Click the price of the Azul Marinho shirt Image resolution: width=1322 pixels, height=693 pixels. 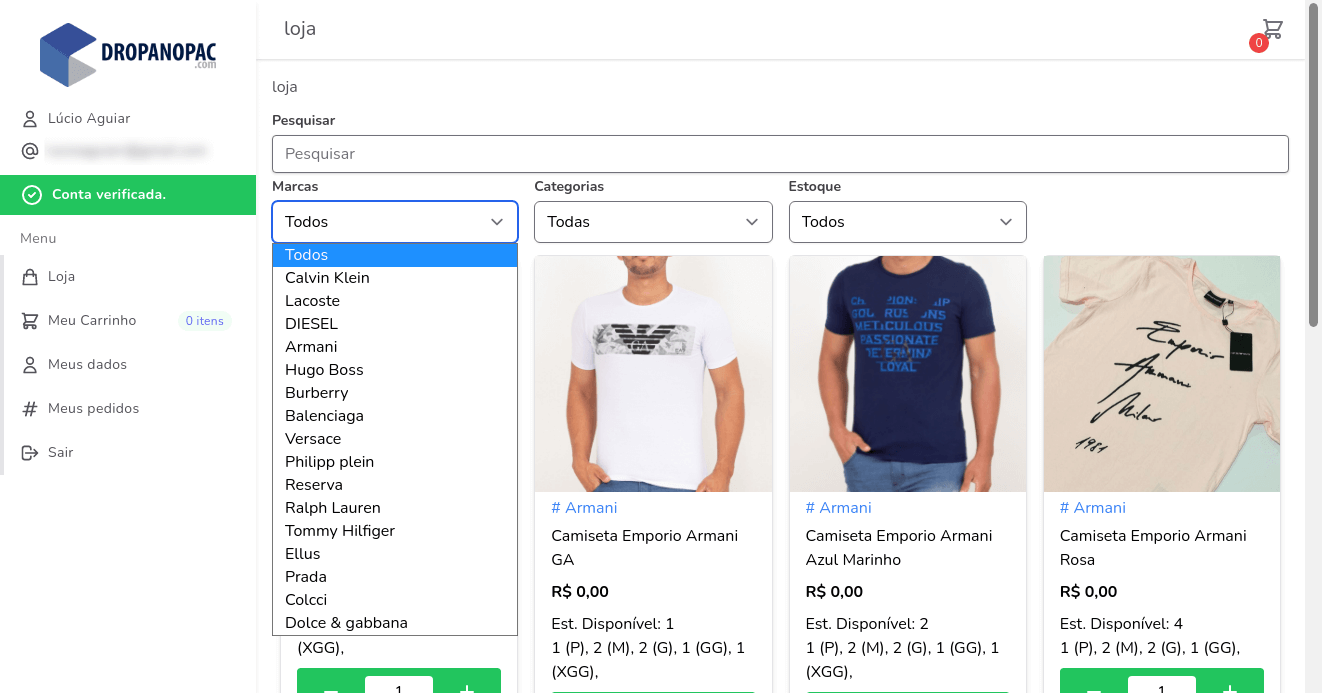pyautogui.click(x=834, y=592)
